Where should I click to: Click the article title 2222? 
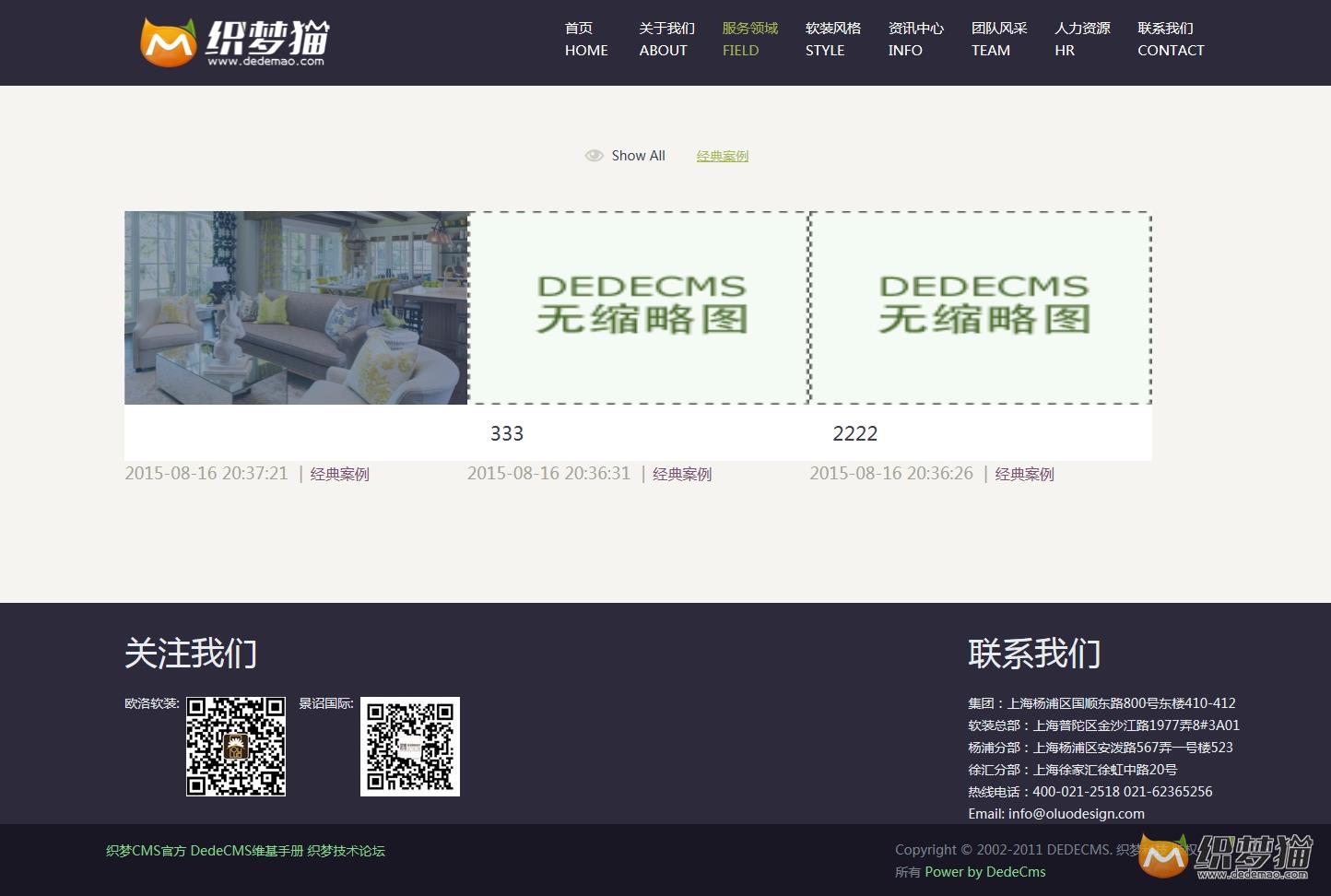pyautogui.click(x=855, y=433)
